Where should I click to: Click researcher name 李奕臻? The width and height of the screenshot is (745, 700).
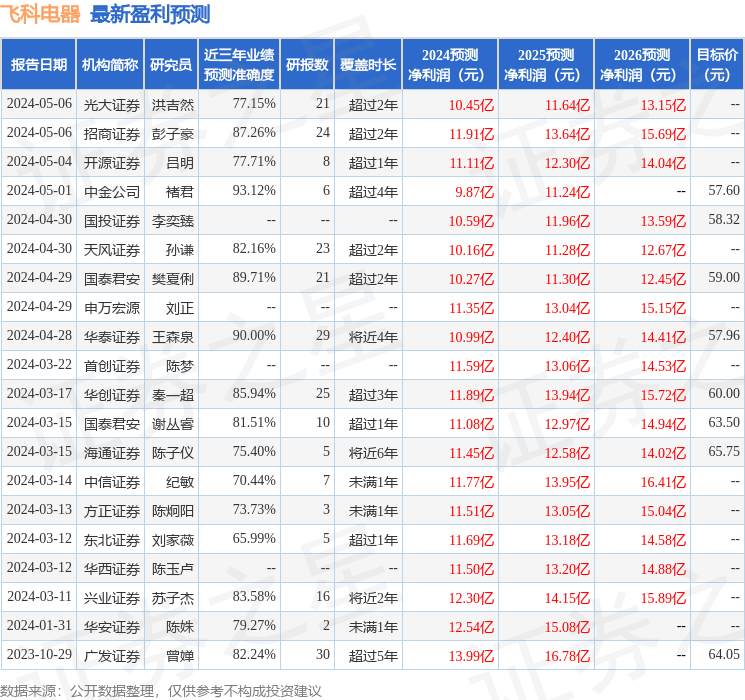tap(173, 221)
